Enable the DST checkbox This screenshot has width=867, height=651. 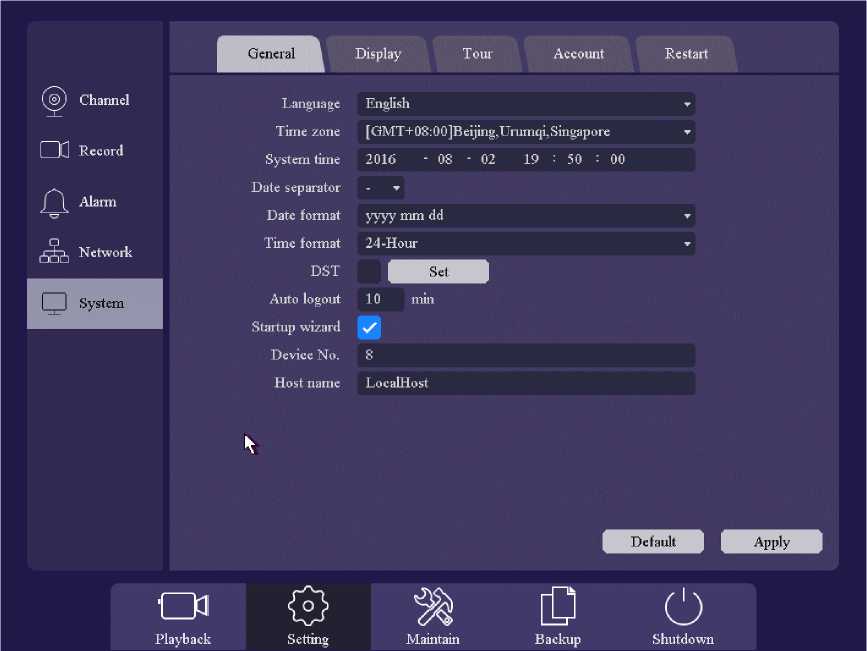tap(369, 271)
